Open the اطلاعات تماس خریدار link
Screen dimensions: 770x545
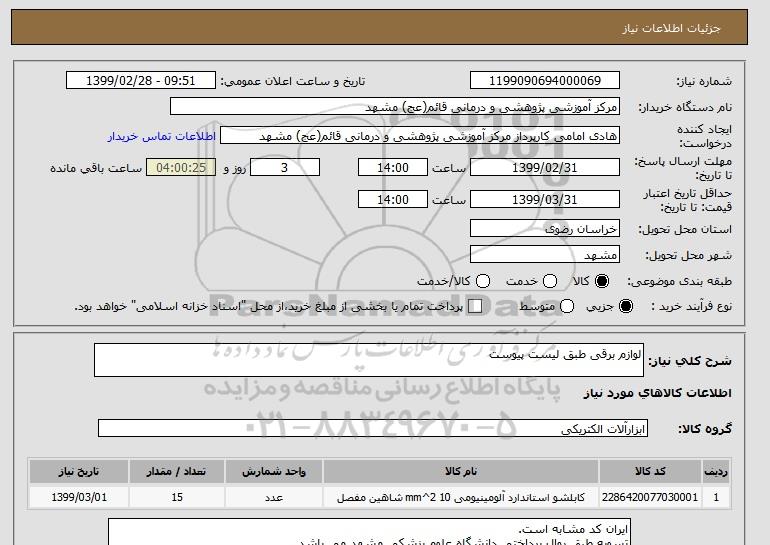(x=162, y=136)
